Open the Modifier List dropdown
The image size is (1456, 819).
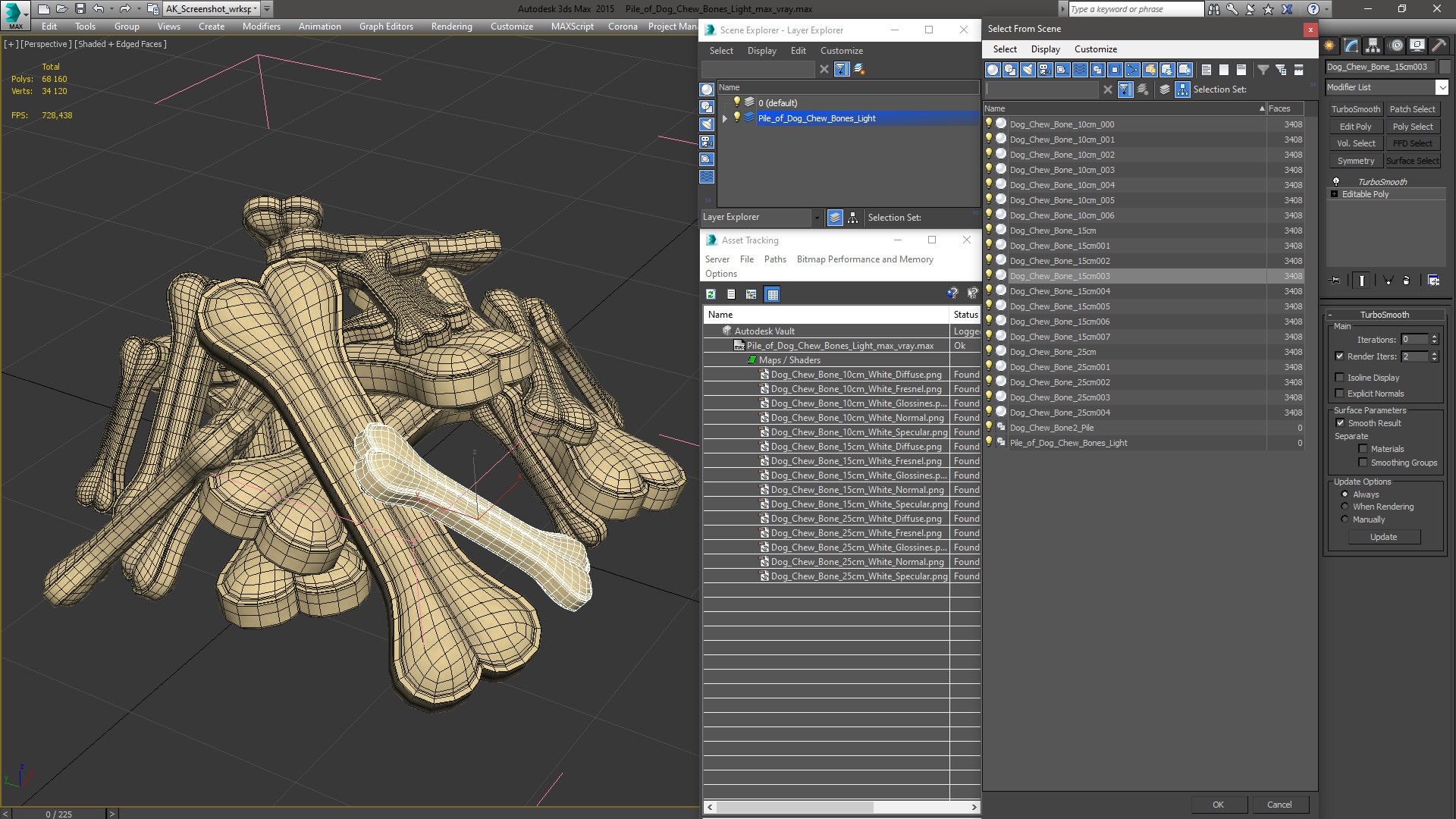pyautogui.click(x=1442, y=87)
